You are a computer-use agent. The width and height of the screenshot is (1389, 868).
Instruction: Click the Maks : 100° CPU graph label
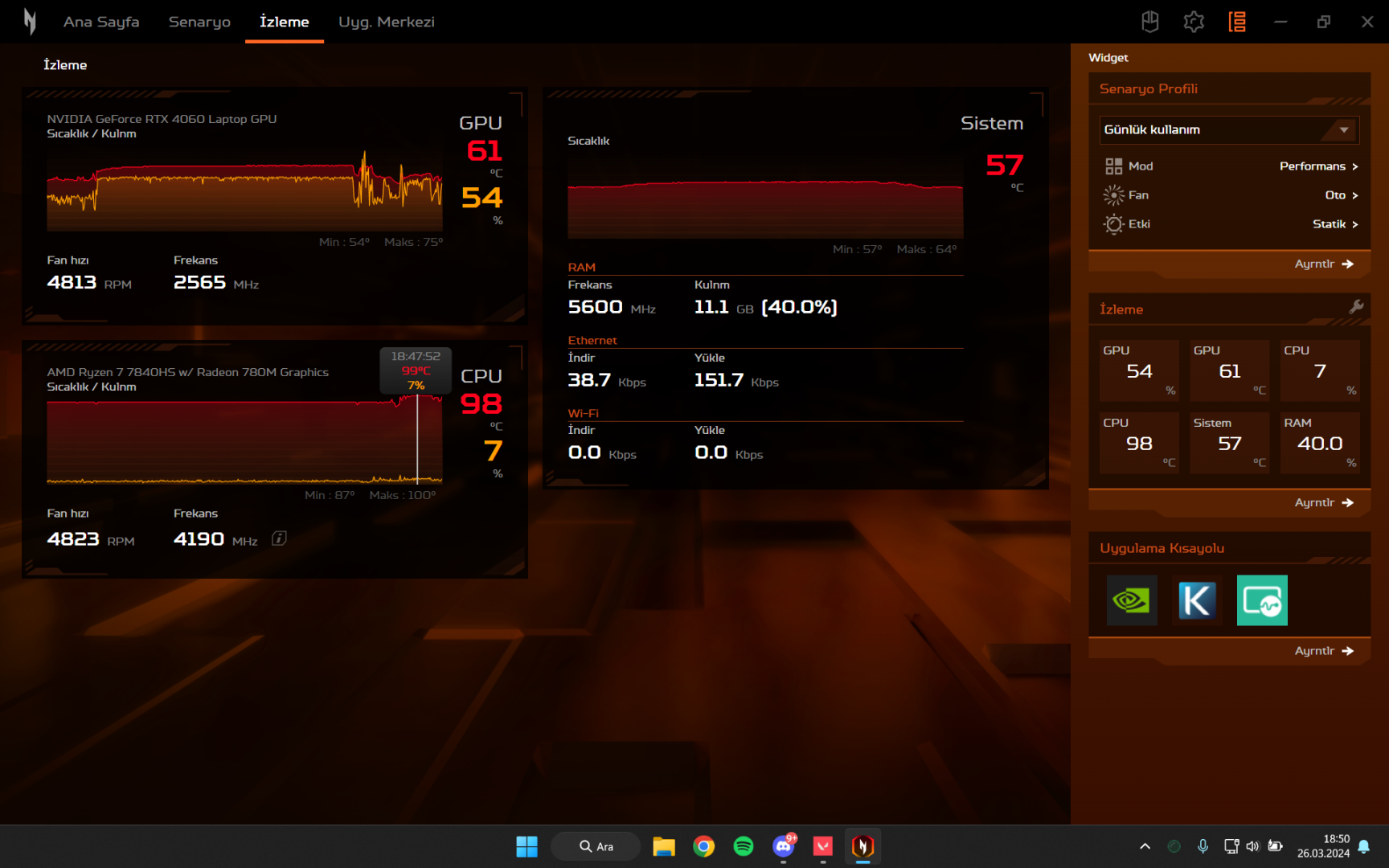(403, 495)
